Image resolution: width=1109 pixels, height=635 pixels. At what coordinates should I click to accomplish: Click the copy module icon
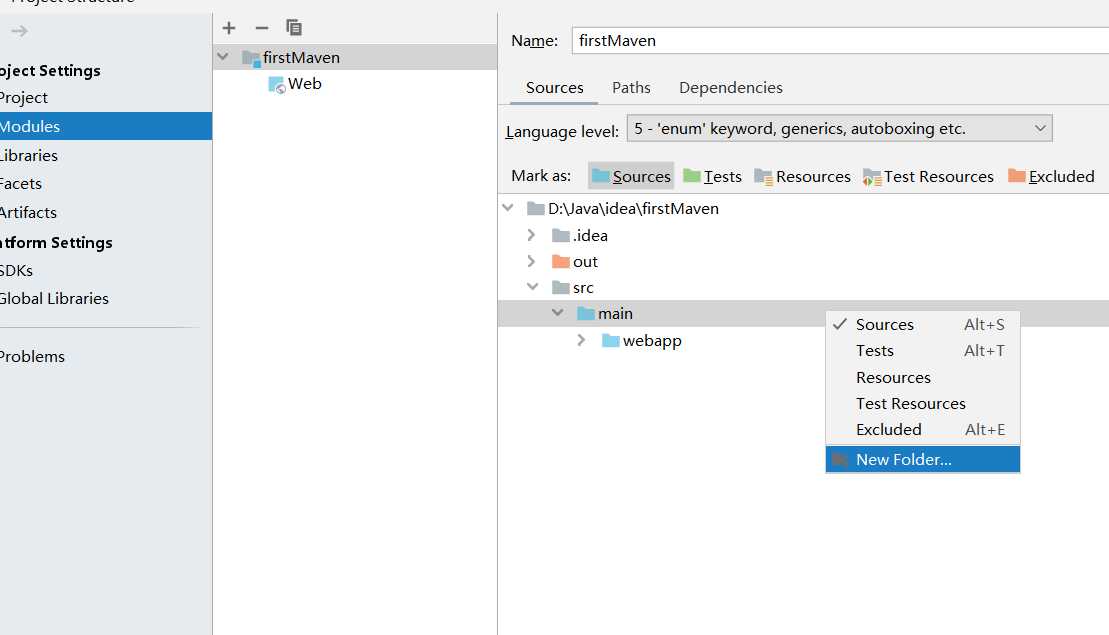pos(294,28)
